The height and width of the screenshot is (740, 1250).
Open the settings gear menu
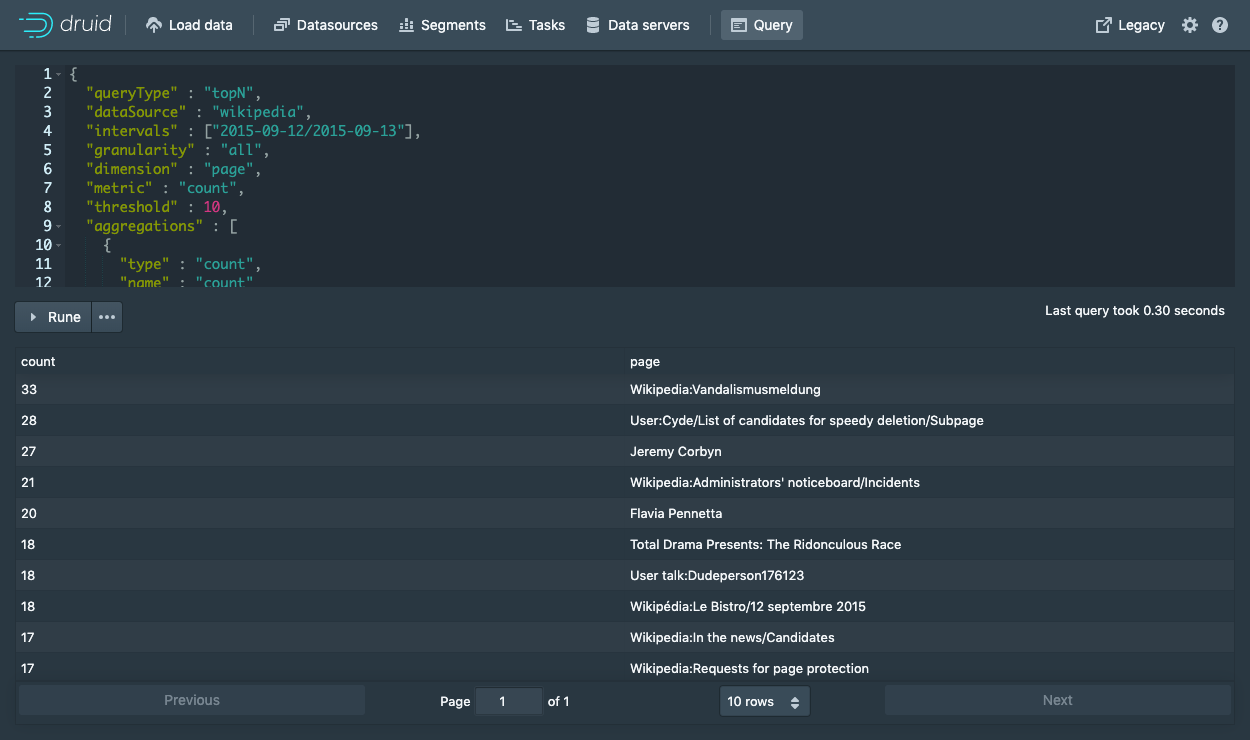click(x=1190, y=25)
